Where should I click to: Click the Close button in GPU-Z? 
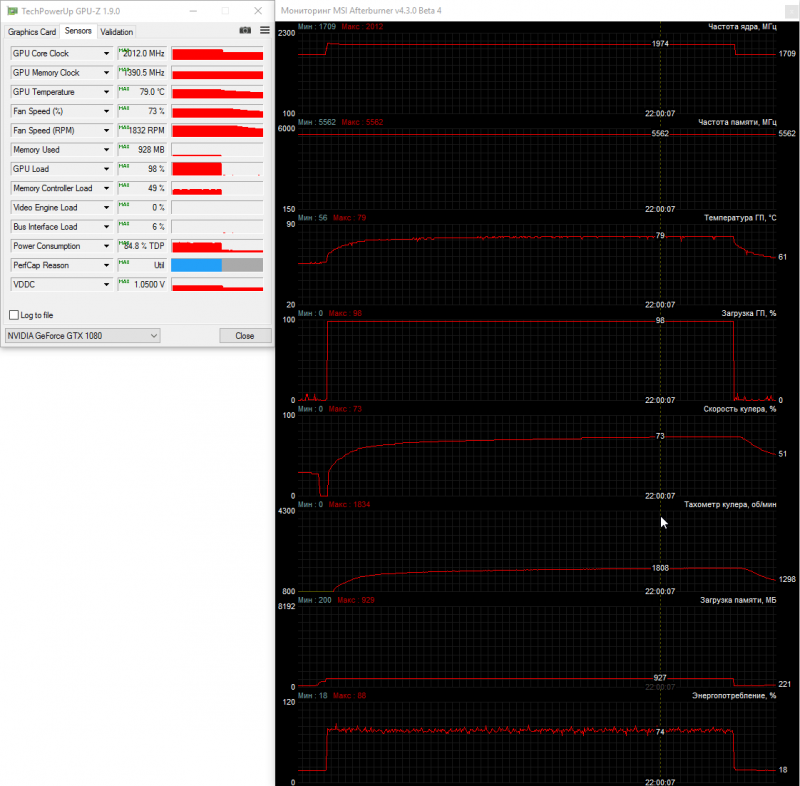click(x=245, y=336)
